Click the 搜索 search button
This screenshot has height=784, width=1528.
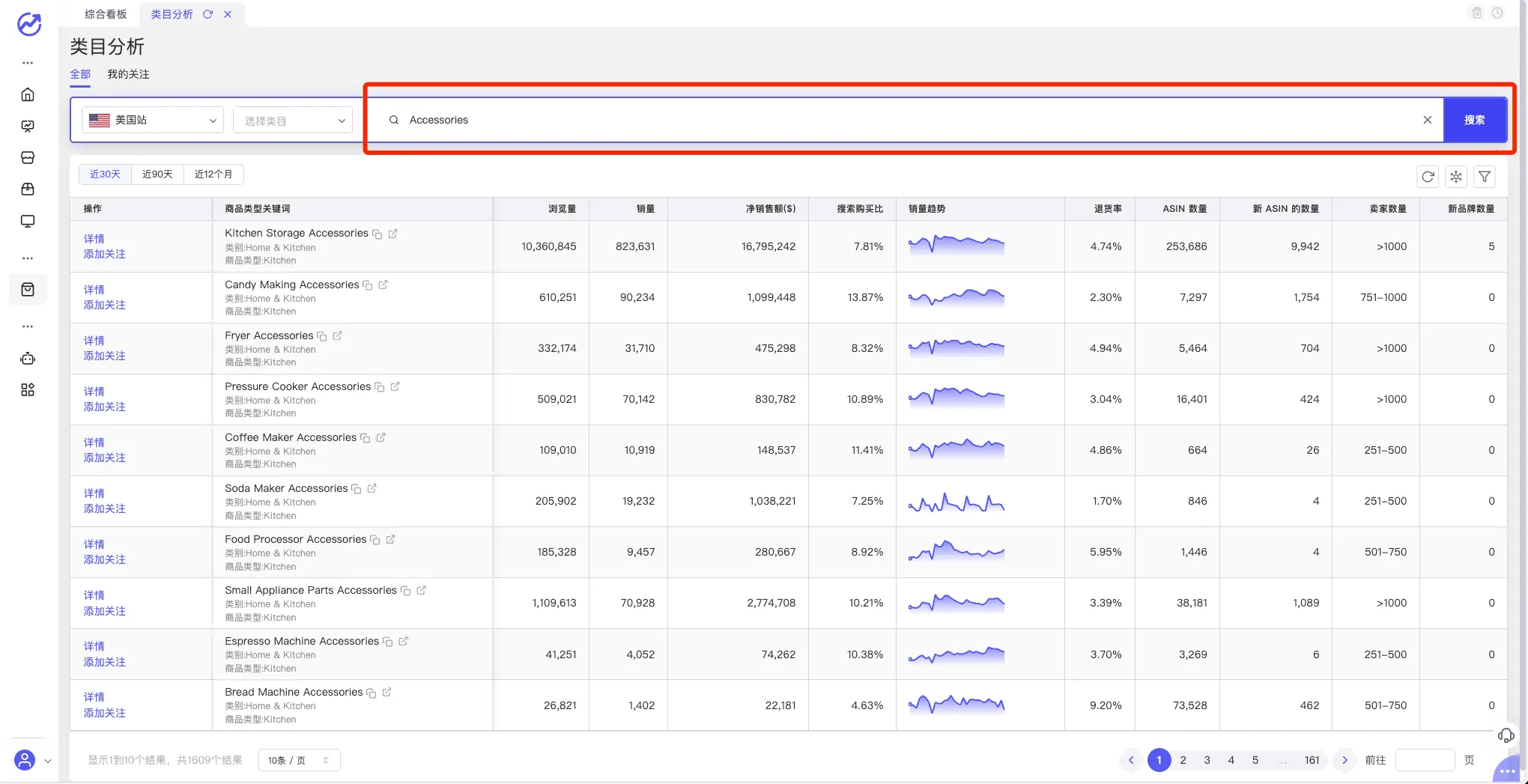(x=1475, y=120)
